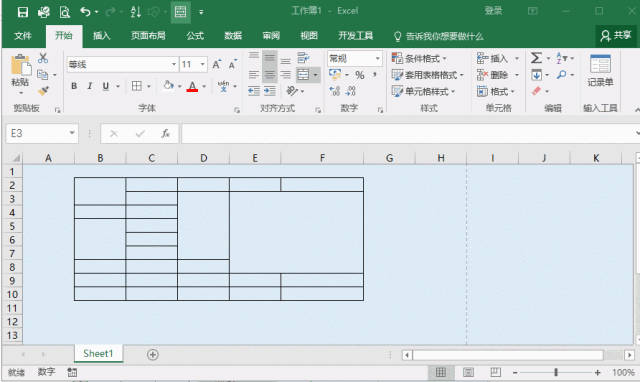Click the AutoSum sigma icon
The image size is (640, 382).
[536, 58]
